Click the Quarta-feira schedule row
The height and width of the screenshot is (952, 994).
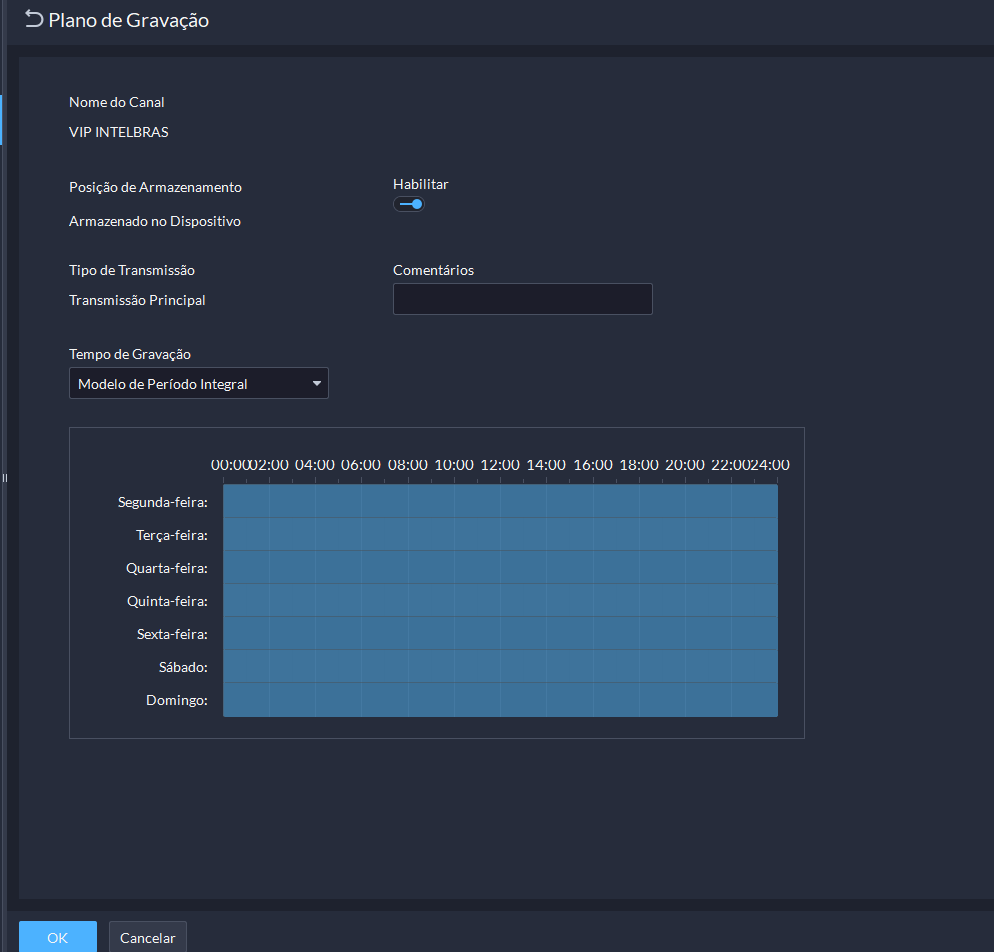pos(500,567)
